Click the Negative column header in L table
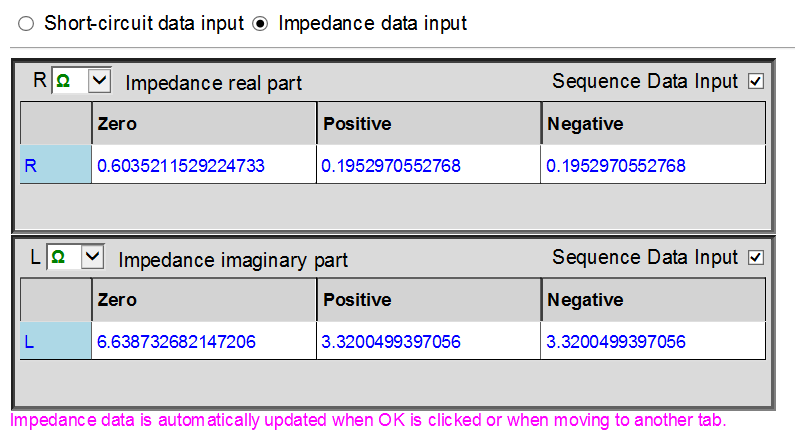The image size is (795, 437). coord(653,300)
